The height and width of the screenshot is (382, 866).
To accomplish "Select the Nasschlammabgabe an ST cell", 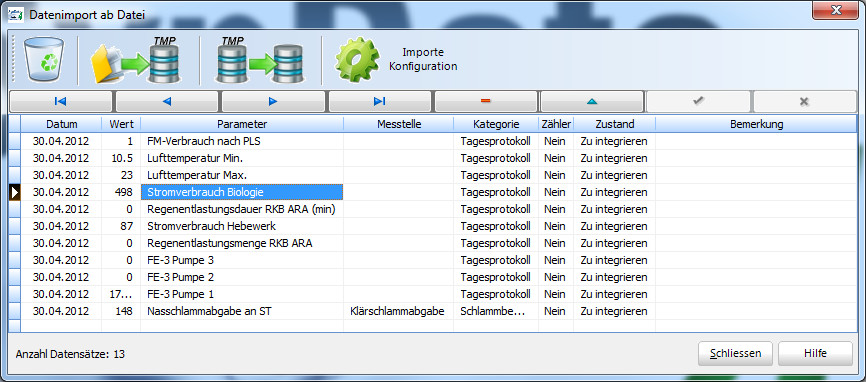I will tap(242, 311).
